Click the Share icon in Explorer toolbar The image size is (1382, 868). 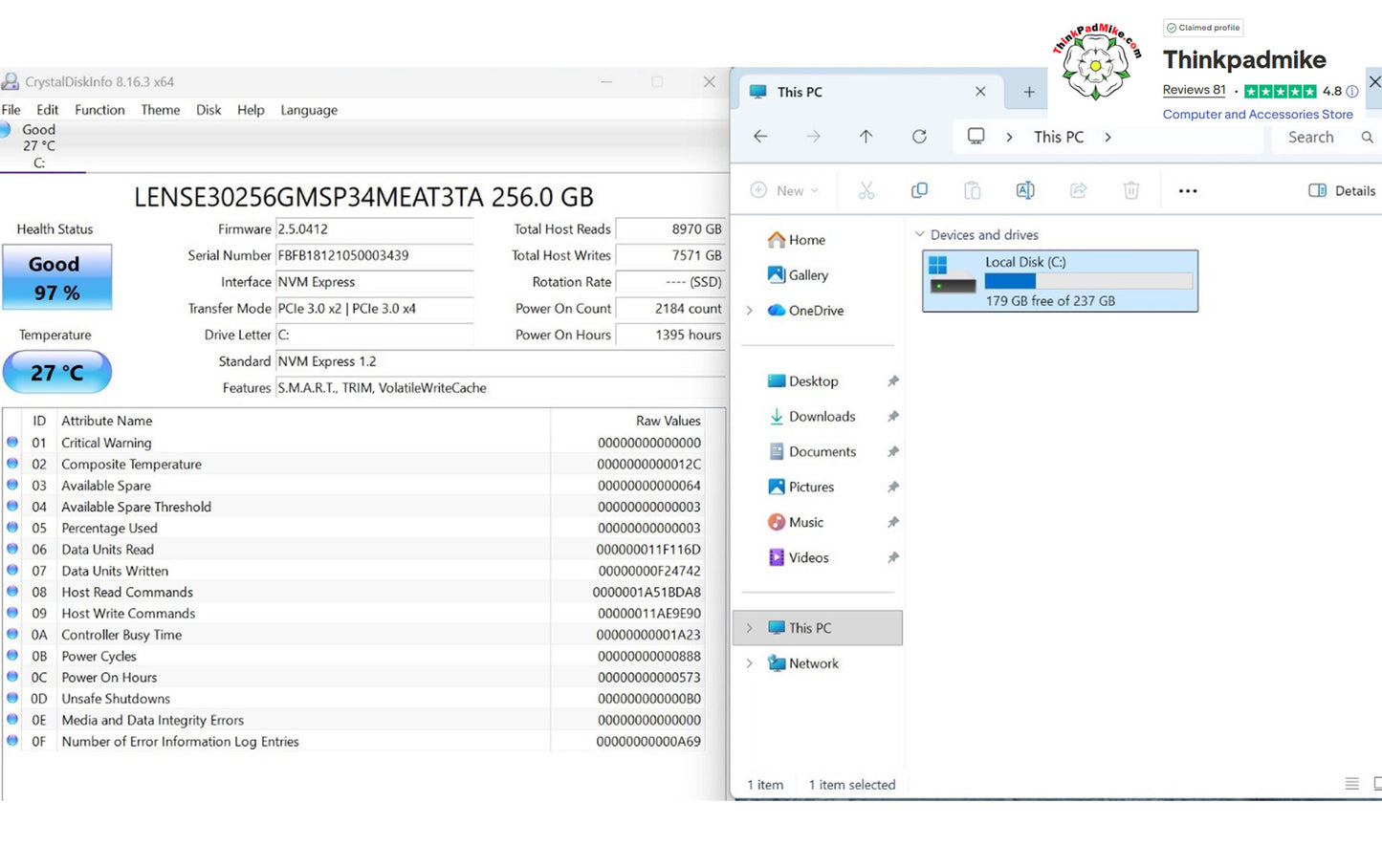point(1079,190)
